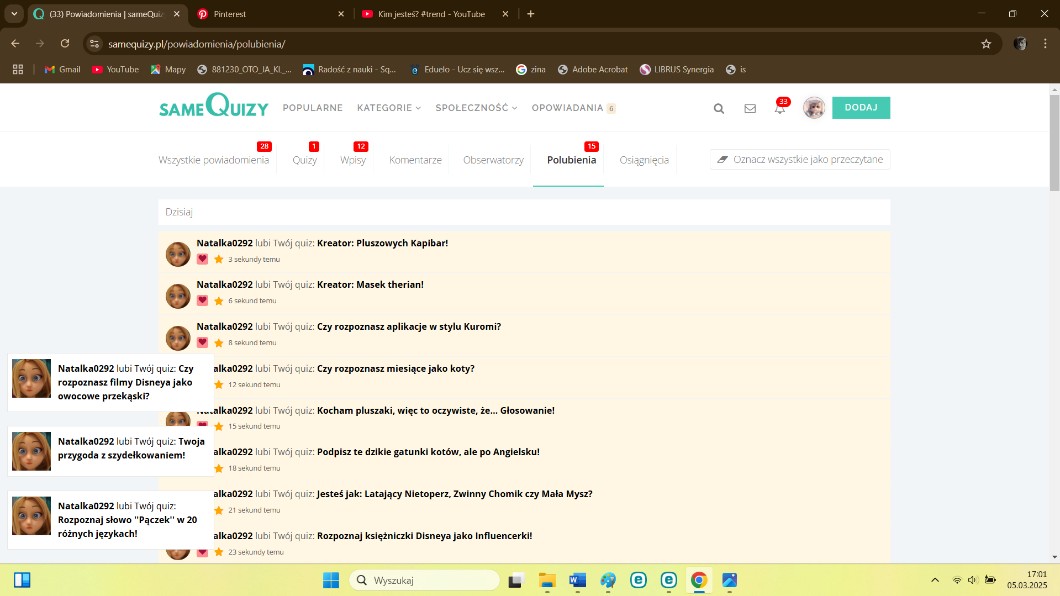Open Chrome from the Windows taskbar

click(699, 580)
